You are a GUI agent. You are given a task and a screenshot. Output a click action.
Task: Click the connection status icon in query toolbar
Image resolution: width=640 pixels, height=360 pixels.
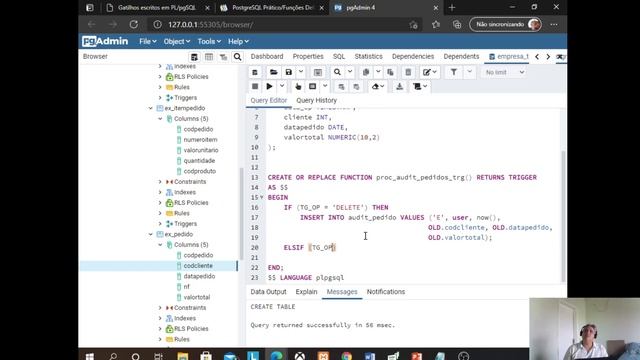[255, 72]
